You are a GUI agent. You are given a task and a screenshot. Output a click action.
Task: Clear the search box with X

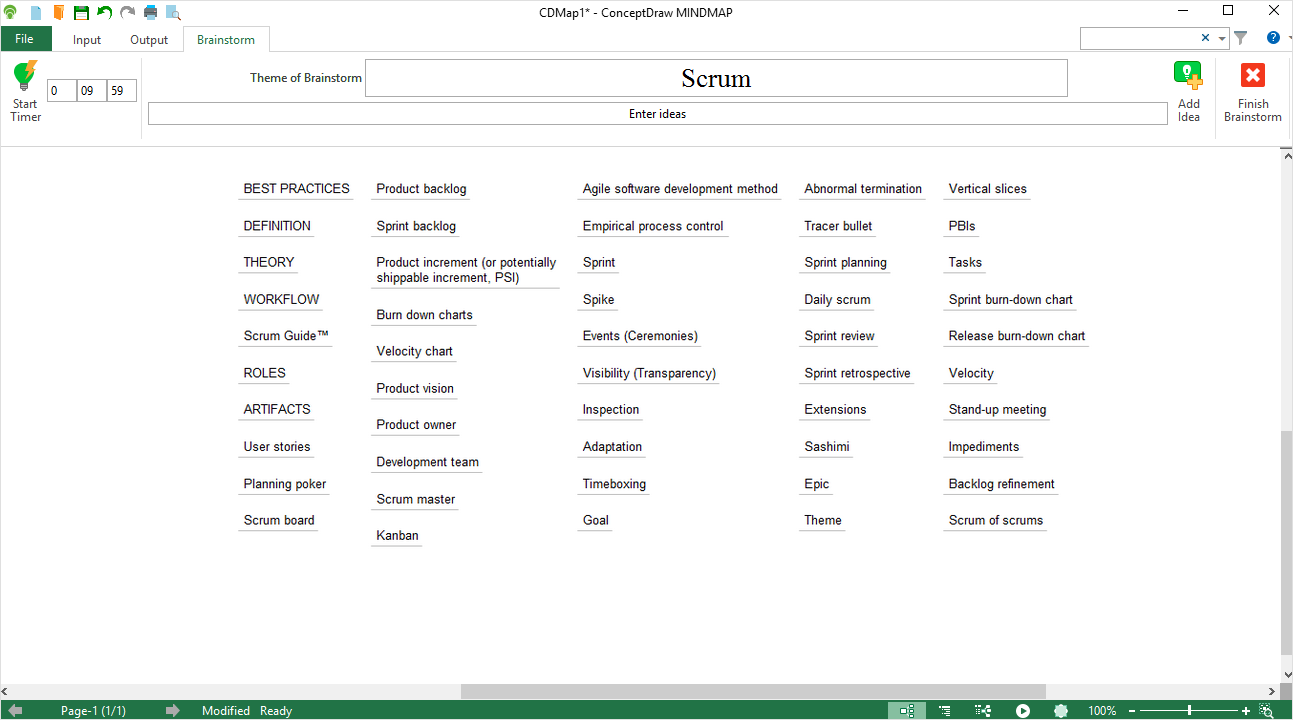click(x=1206, y=38)
